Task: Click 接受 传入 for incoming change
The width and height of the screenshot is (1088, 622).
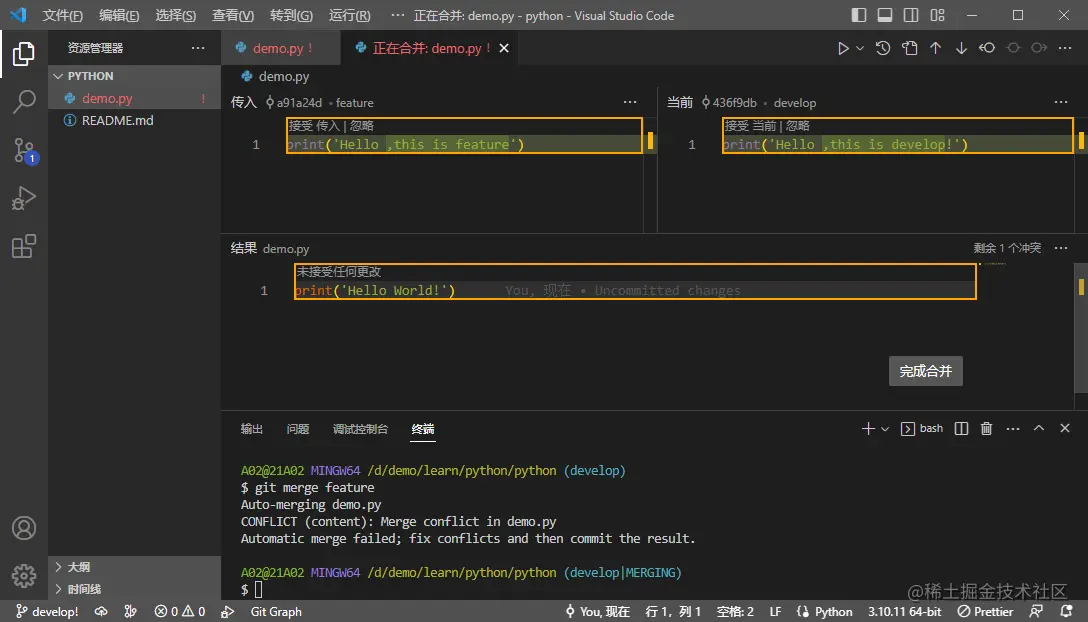Action: pos(314,126)
